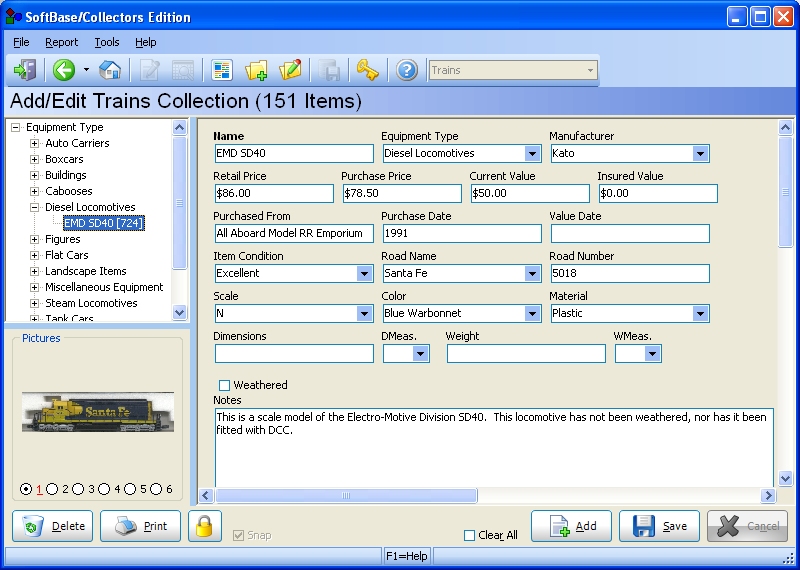Toggle the Clear All checkbox
The height and width of the screenshot is (570, 800).
point(469,535)
